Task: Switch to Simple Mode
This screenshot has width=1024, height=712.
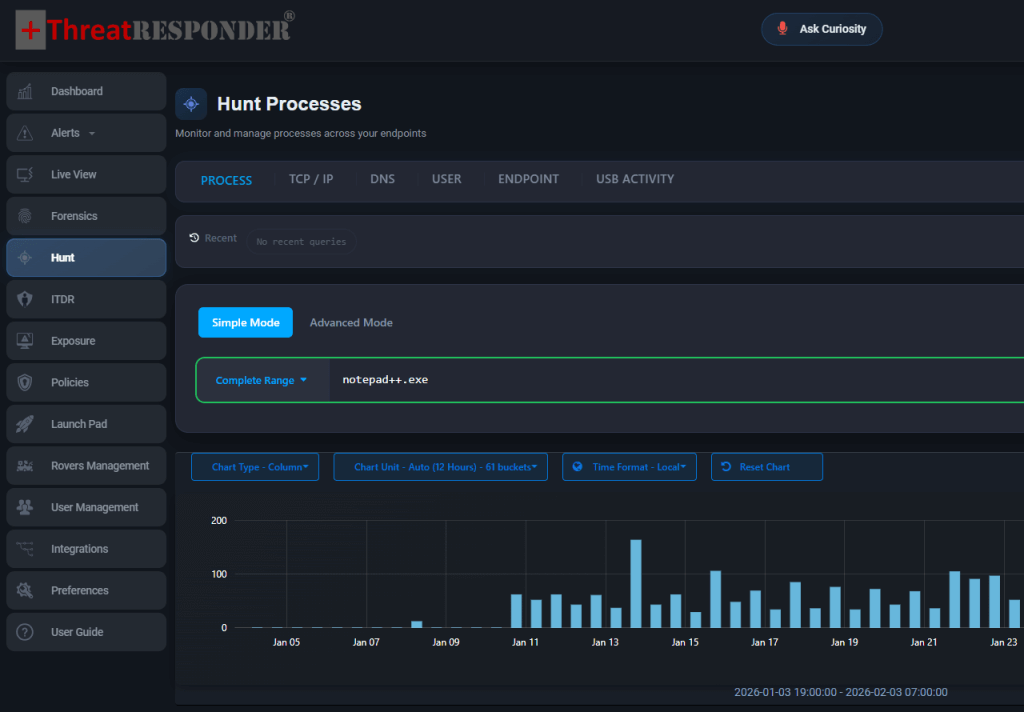Action: (x=245, y=323)
